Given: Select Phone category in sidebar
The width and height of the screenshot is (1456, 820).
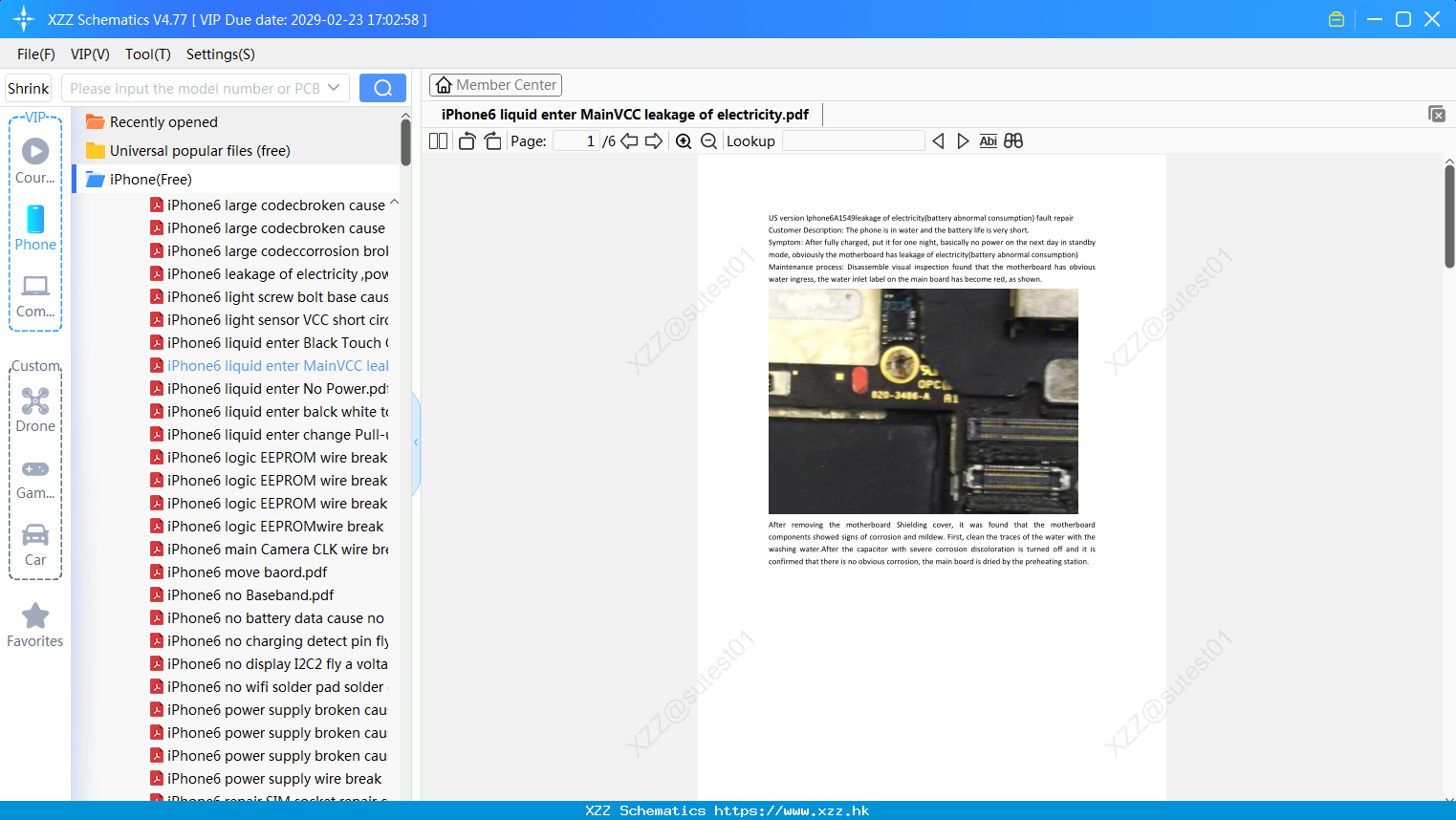Looking at the screenshot, I should [35, 227].
